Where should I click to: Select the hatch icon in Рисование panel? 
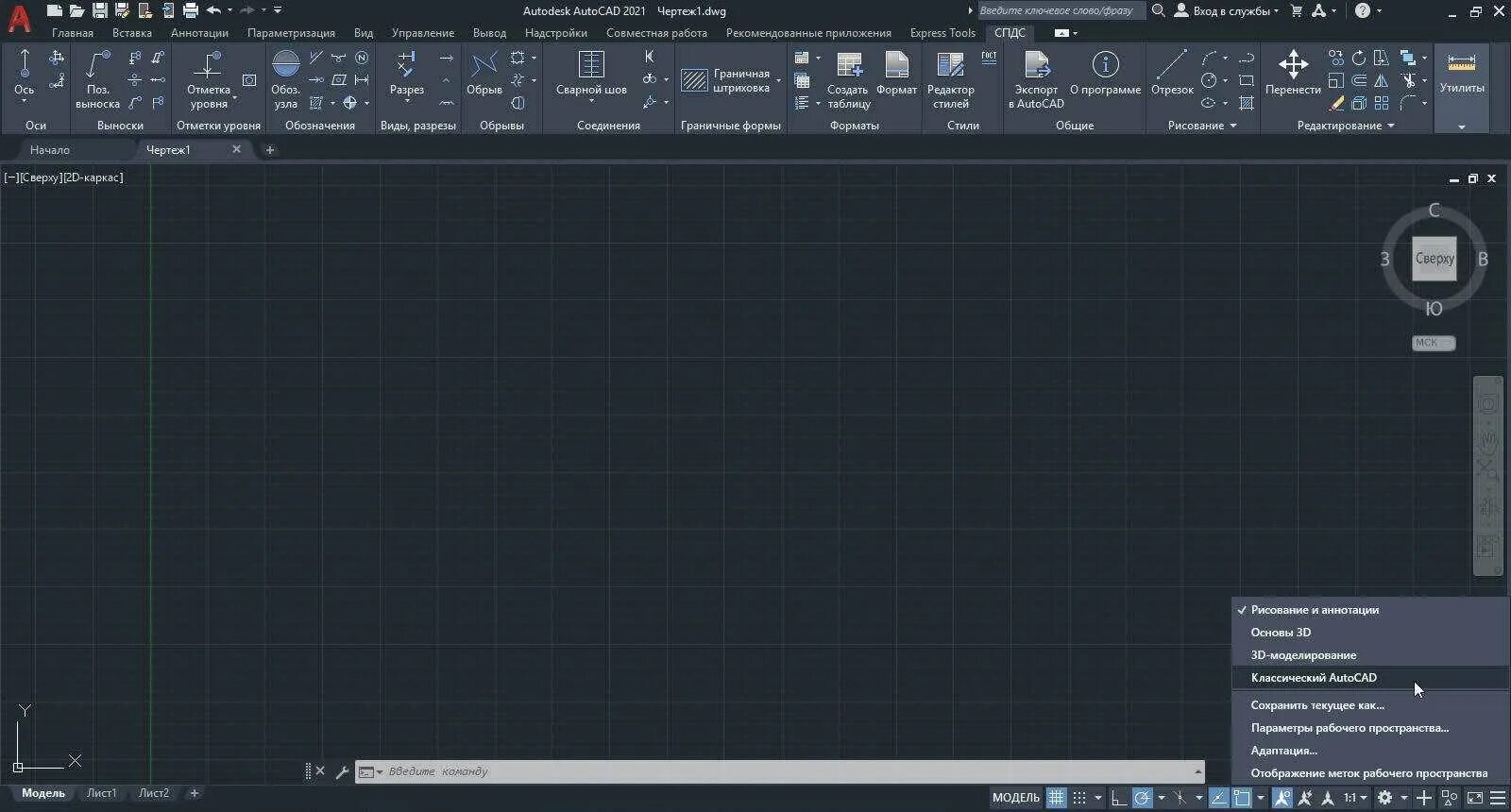tap(1247, 103)
